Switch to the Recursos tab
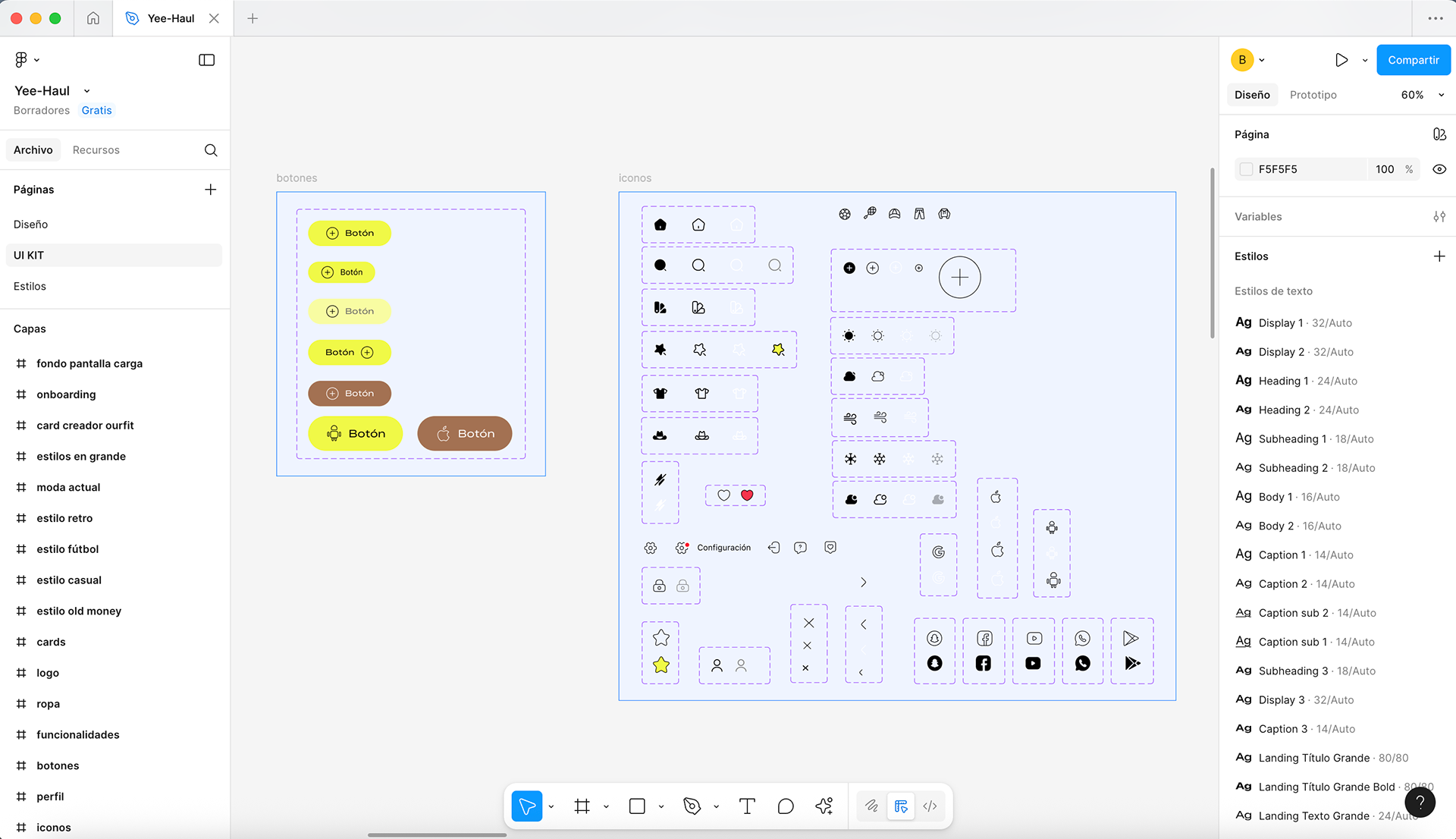Image resolution: width=1456 pixels, height=839 pixels. coord(96,150)
